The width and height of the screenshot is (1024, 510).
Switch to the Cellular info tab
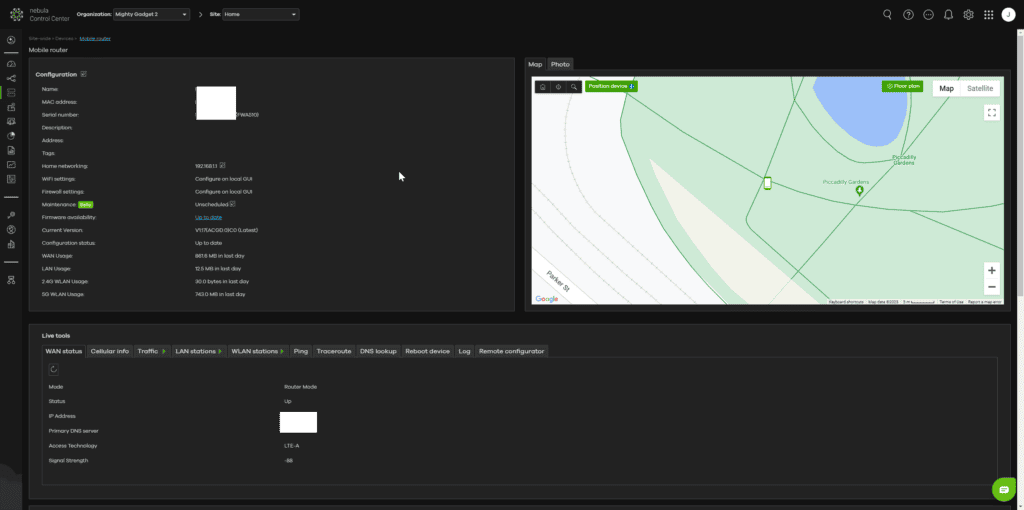pyautogui.click(x=109, y=351)
